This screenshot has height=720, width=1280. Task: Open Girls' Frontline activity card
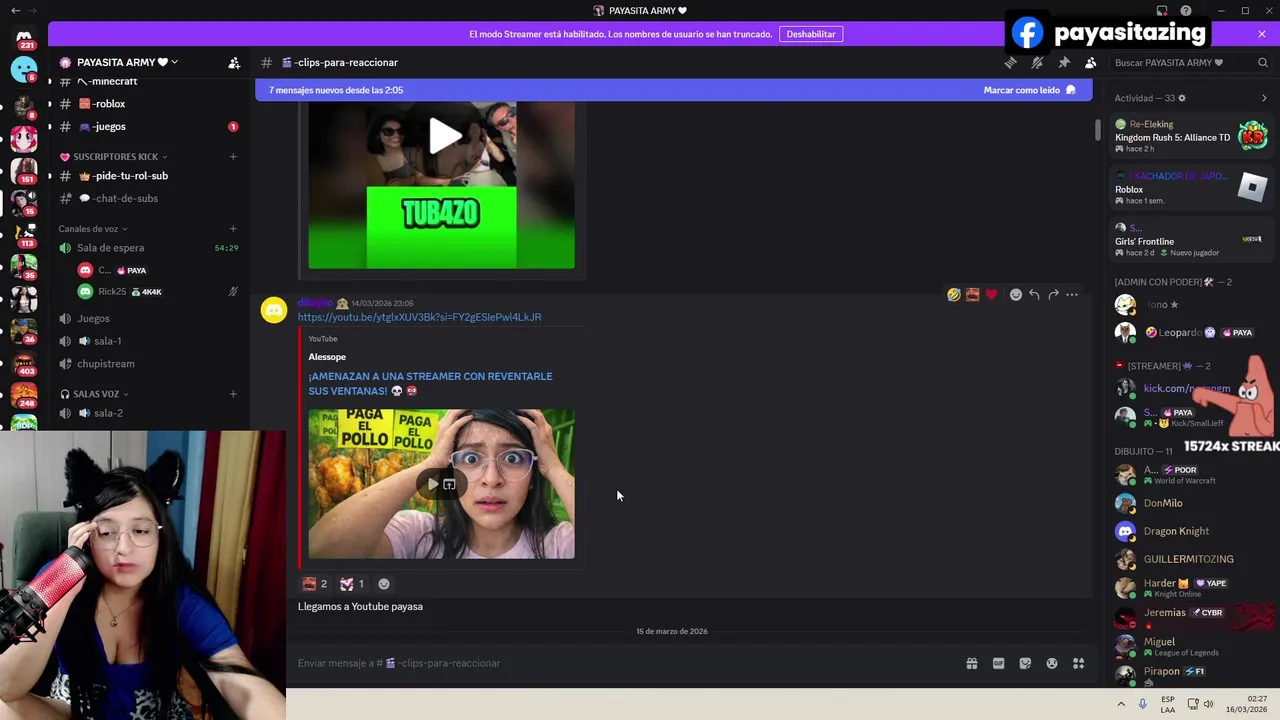tap(1190, 241)
